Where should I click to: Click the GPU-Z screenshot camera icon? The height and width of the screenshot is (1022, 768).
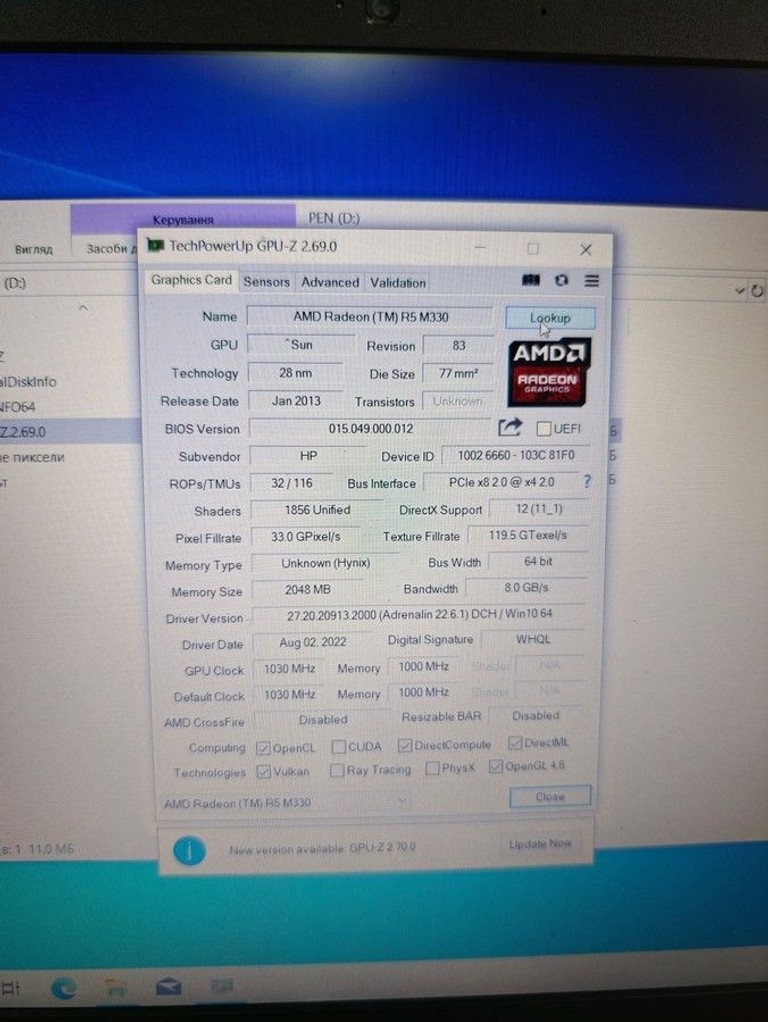click(x=531, y=280)
